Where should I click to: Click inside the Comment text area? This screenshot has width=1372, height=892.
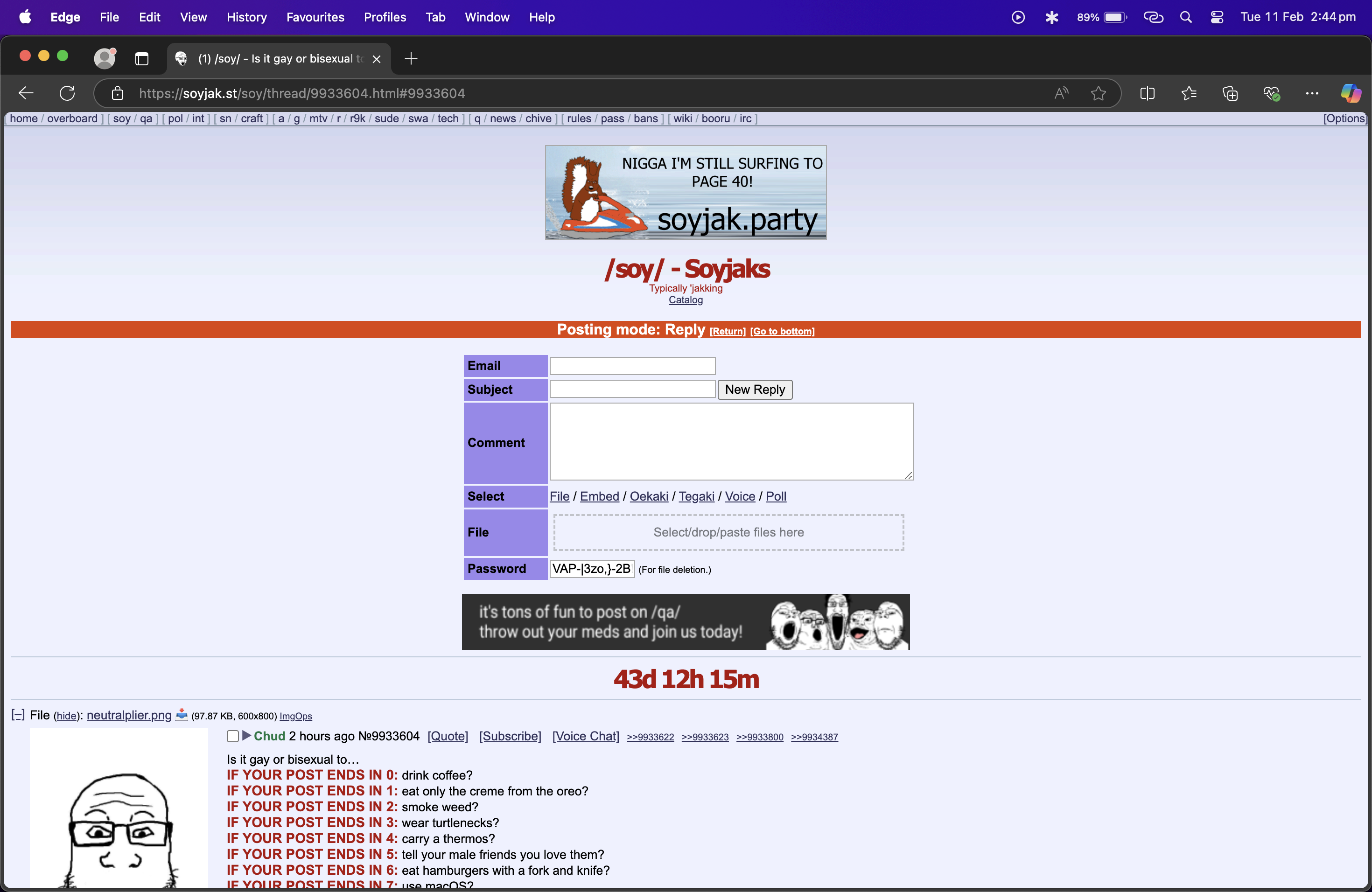pos(730,441)
